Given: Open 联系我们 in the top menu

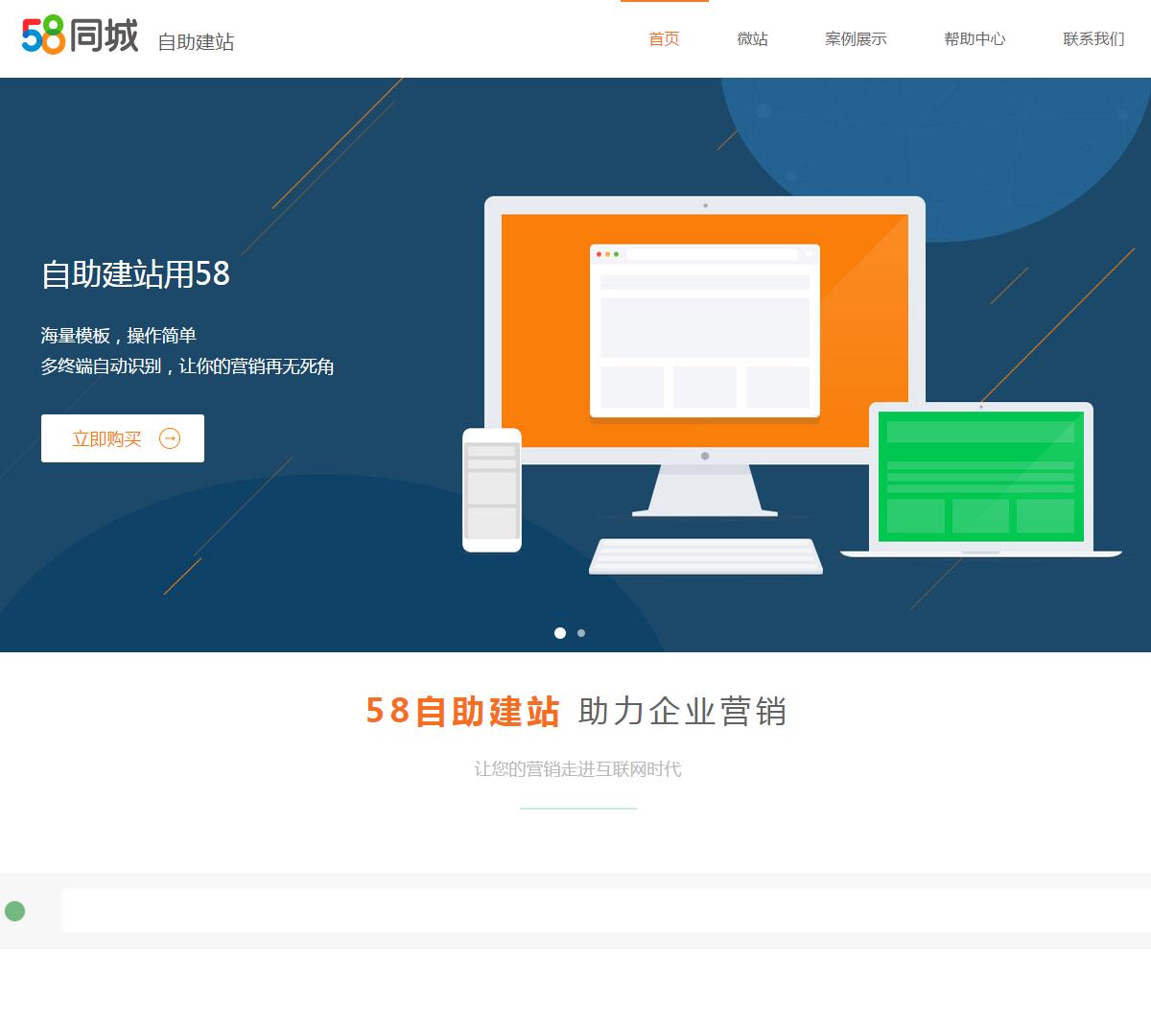Looking at the screenshot, I should tap(1093, 38).
